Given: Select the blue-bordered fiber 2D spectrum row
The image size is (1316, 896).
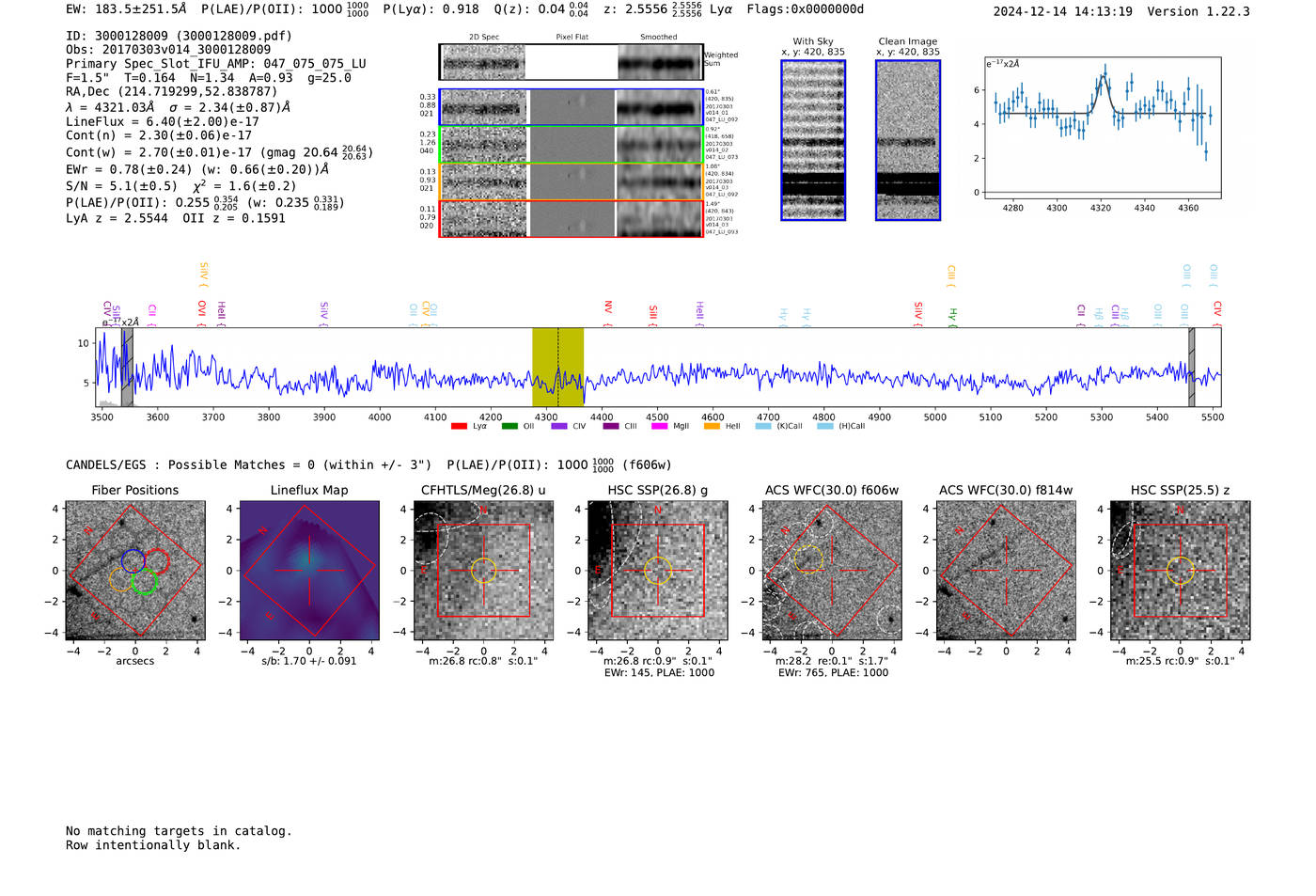Looking at the screenshot, I should [x=572, y=108].
